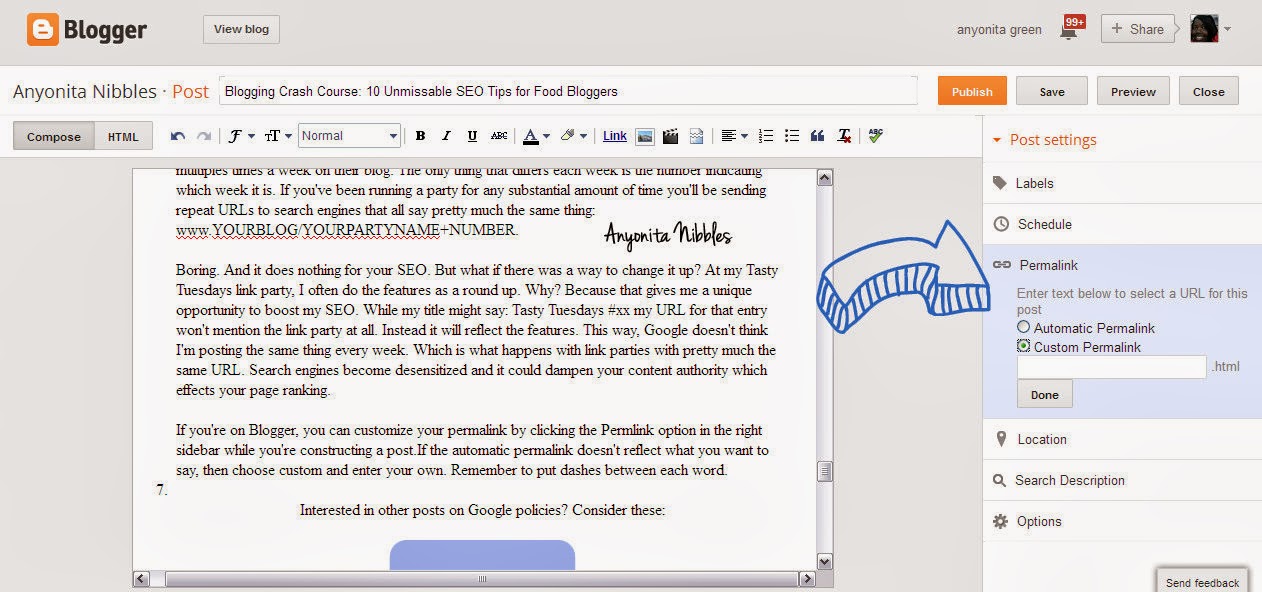Image resolution: width=1262 pixels, height=592 pixels.
Task: Open the account menu arrow beside avatar
Action: tap(1227, 29)
